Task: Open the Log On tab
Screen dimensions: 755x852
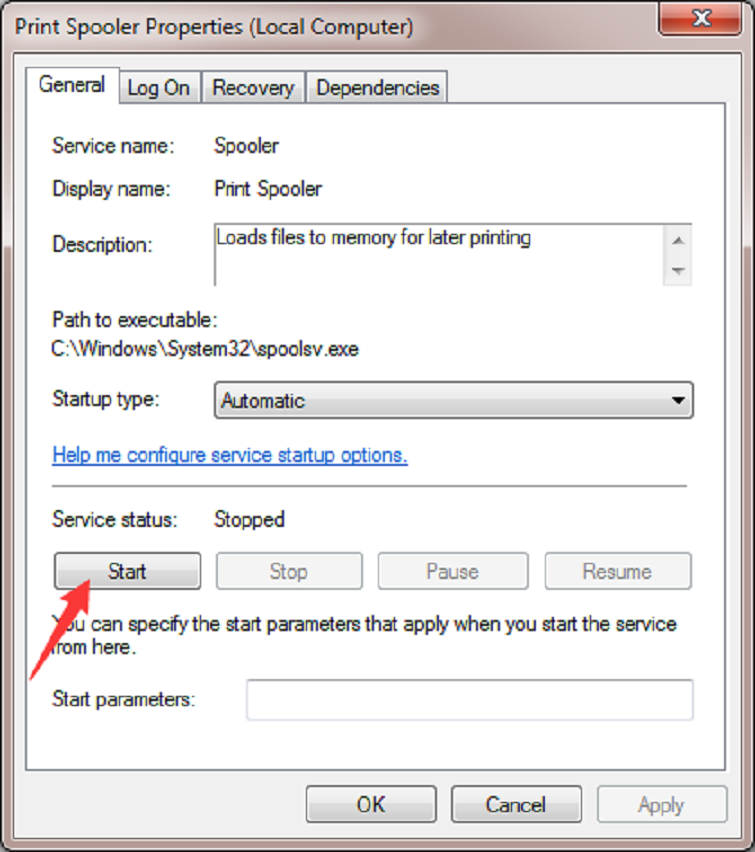Action: (158, 88)
